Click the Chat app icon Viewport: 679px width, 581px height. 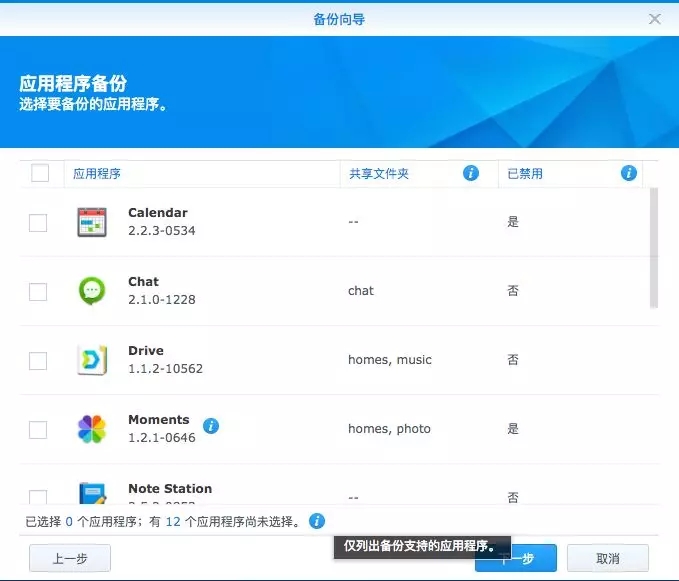(92, 291)
